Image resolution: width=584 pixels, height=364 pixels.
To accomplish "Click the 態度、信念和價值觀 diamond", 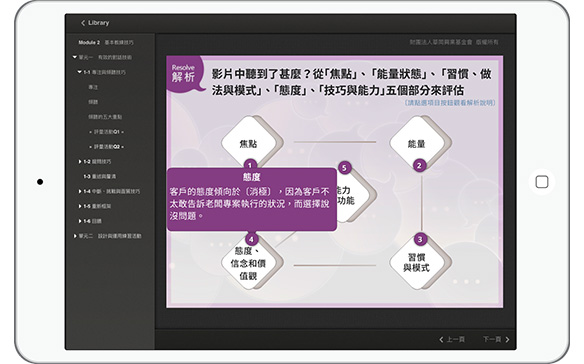I will 249,264.
